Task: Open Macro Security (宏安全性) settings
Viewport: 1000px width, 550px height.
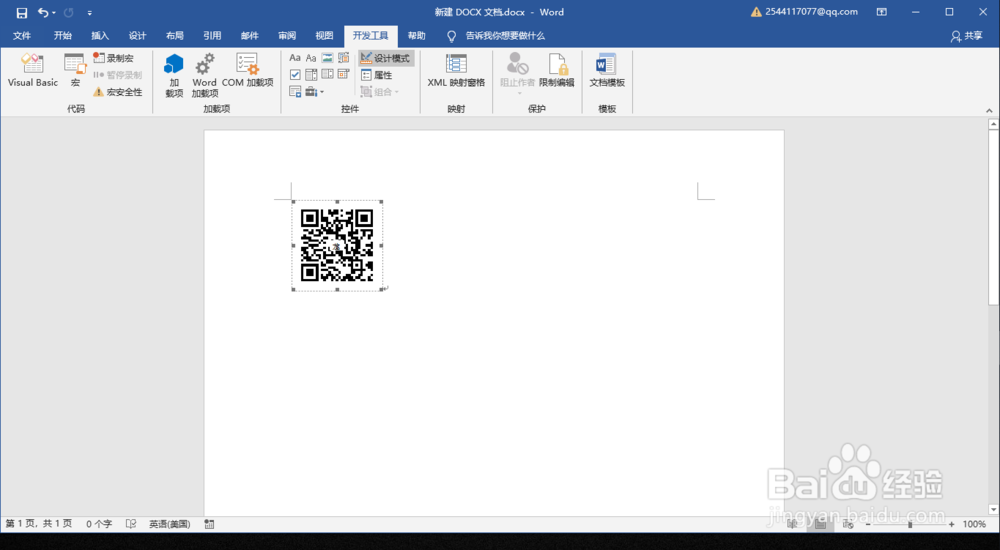Action: pyautogui.click(x=117, y=92)
